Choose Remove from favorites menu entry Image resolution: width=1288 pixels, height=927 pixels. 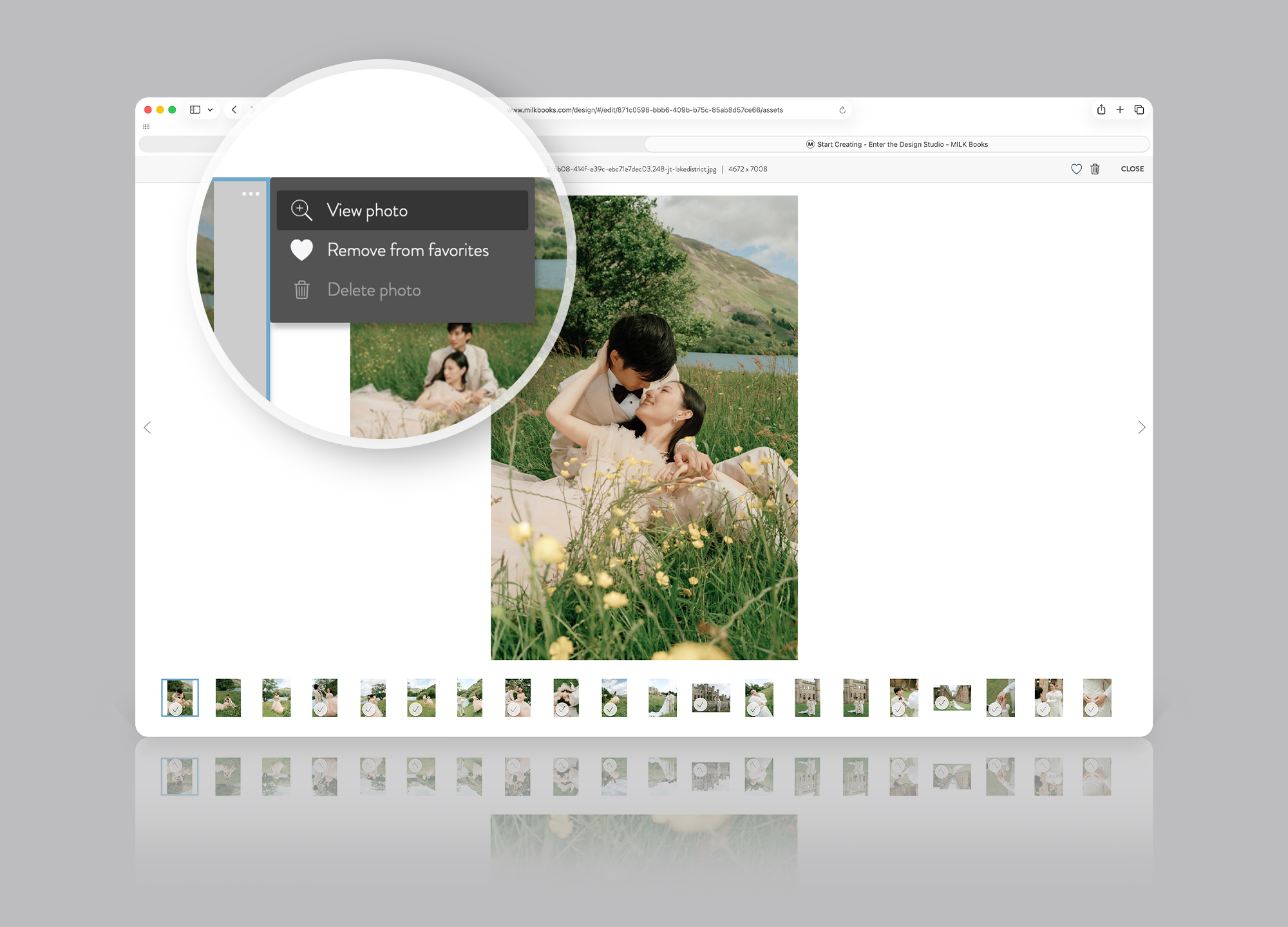point(402,250)
